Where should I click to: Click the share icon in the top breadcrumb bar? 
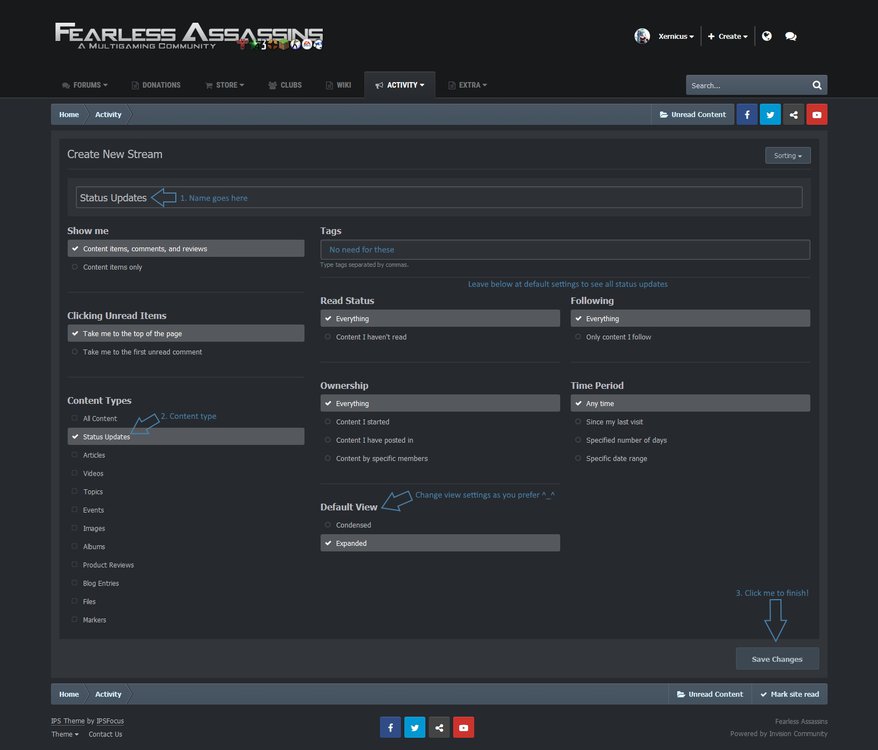(x=793, y=114)
